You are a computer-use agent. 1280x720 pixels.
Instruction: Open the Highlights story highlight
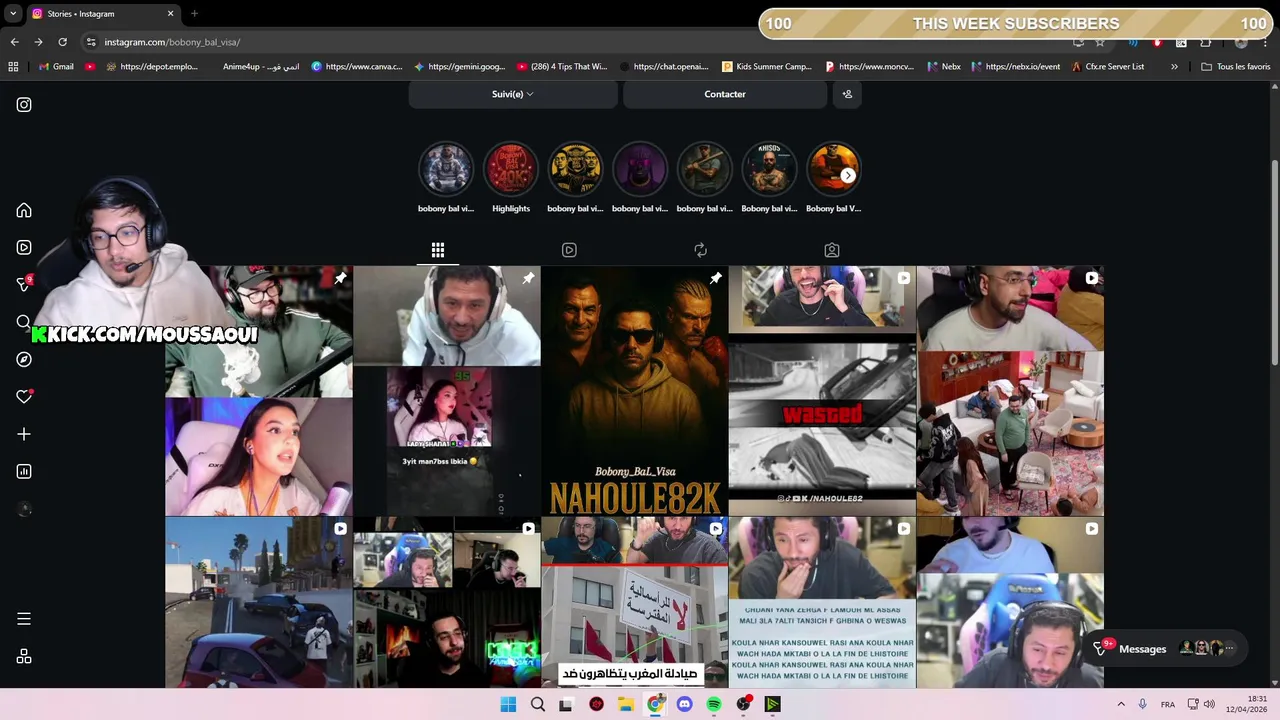point(511,178)
